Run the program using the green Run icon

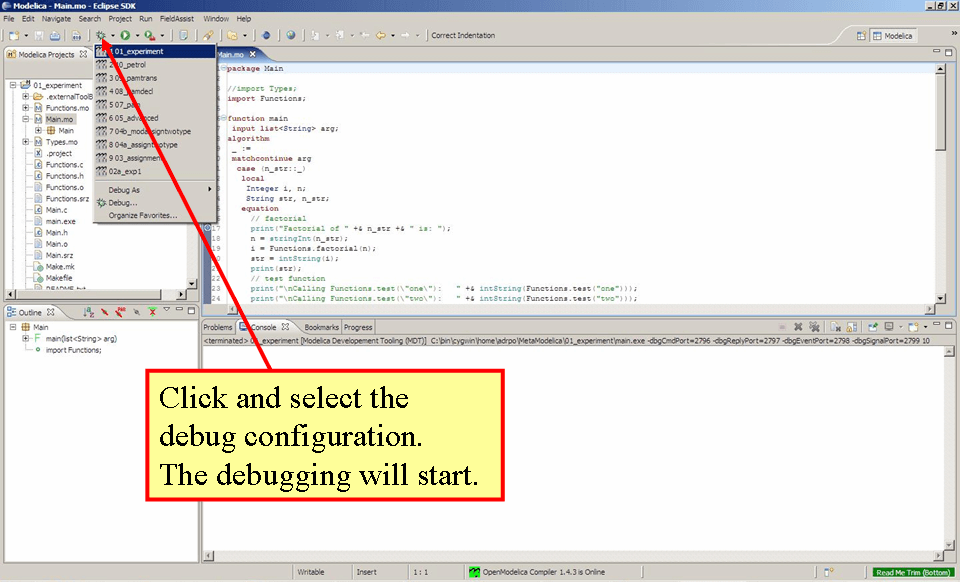click(x=123, y=35)
